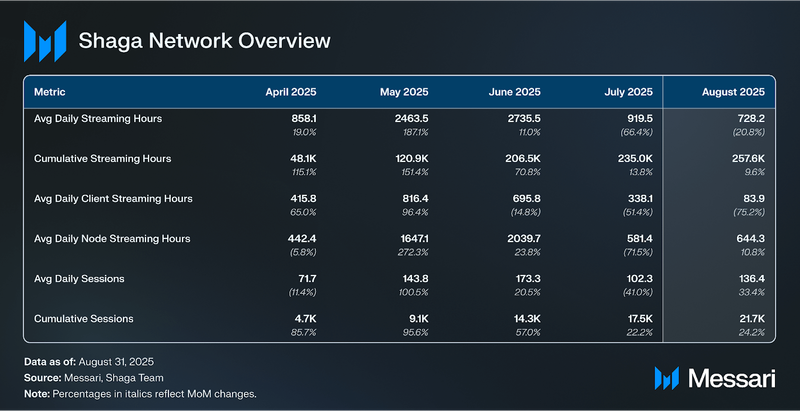Screen dimensions: 800x411
Task: Choose the July 2025 column header
Action: coord(629,91)
